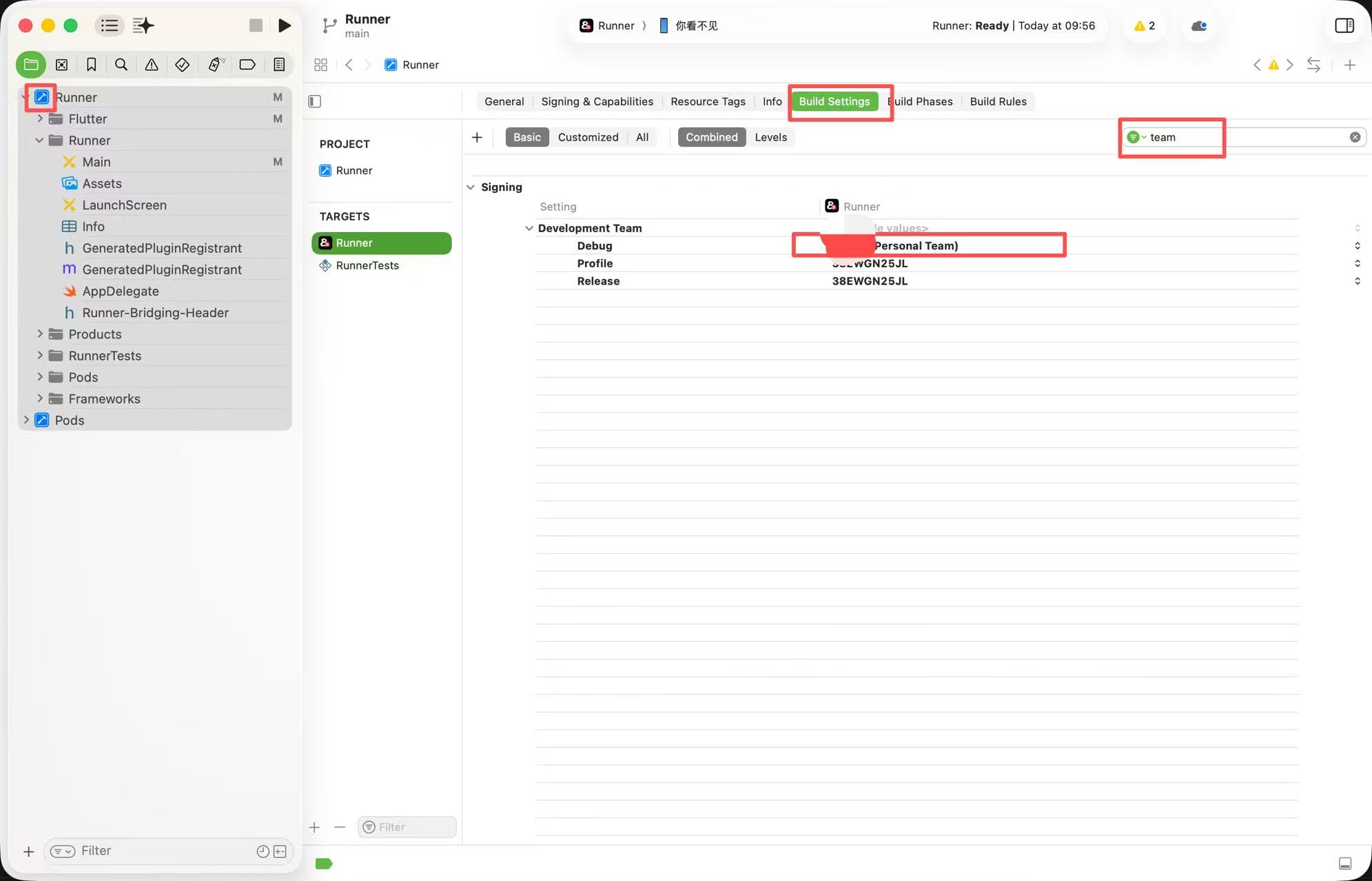Image resolution: width=1372 pixels, height=881 pixels.
Task: Select the Customized filter button
Action: (587, 137)
